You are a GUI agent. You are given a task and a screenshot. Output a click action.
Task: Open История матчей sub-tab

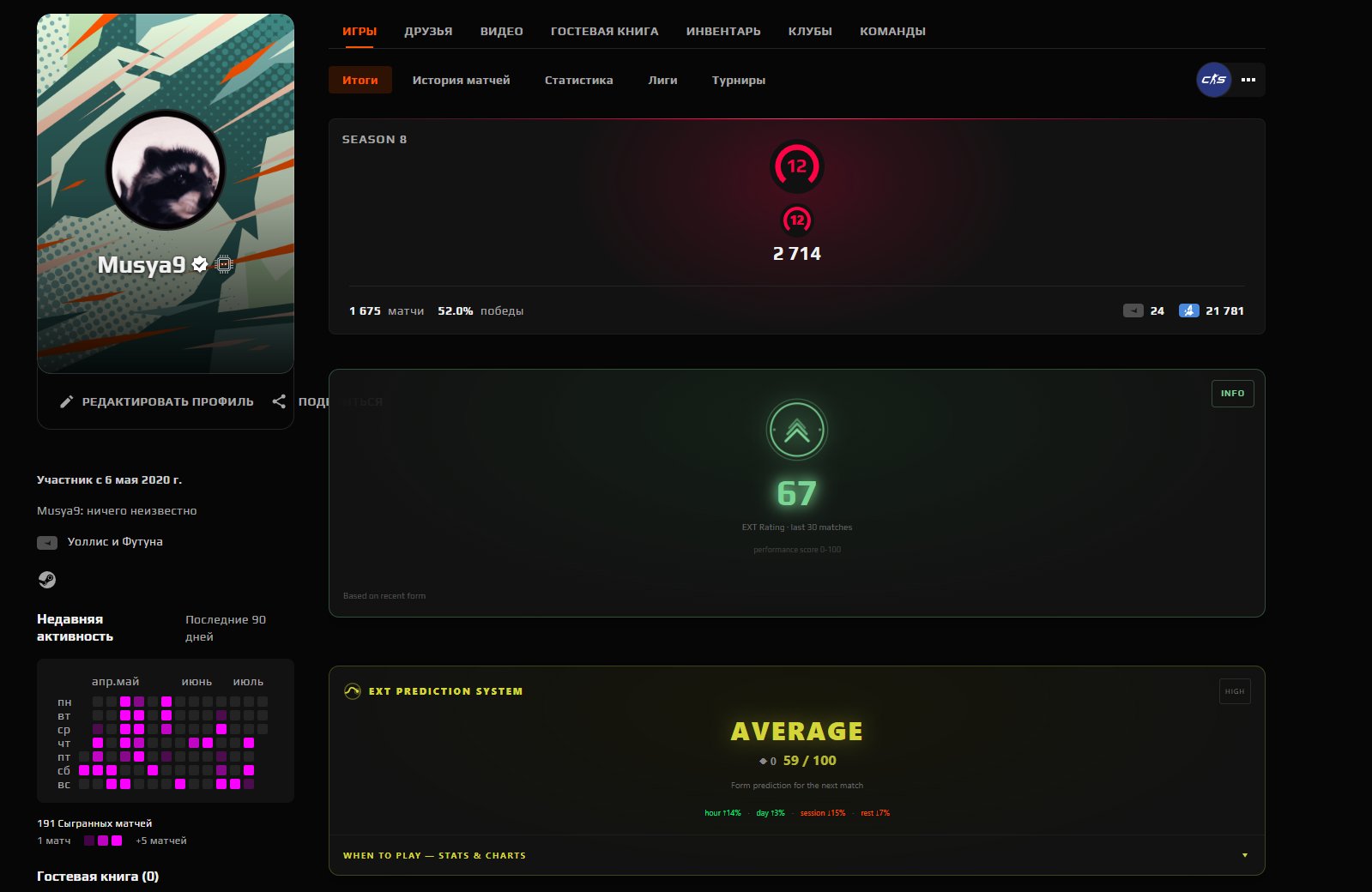tap(461, 80)
